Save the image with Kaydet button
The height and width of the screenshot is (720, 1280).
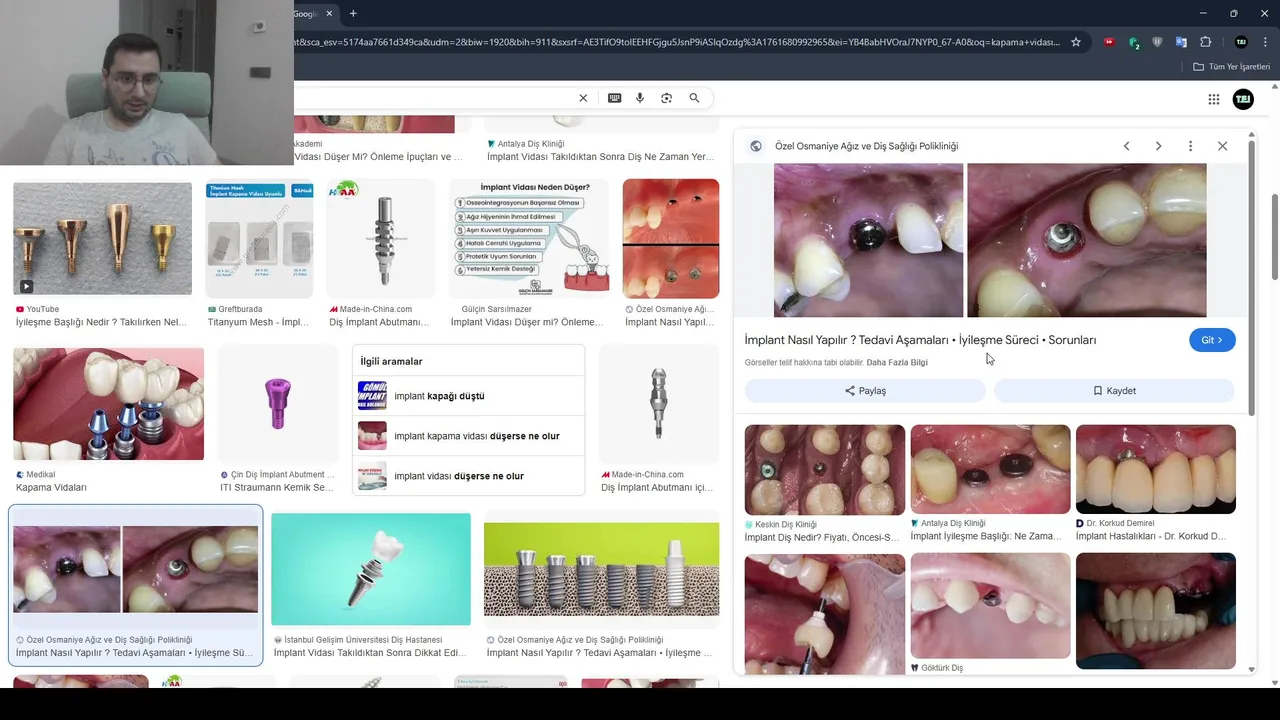coord(1114,391)
